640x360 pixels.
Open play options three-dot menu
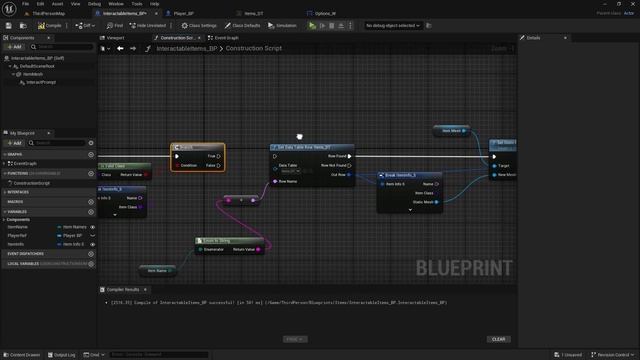(x=350, y=25)
